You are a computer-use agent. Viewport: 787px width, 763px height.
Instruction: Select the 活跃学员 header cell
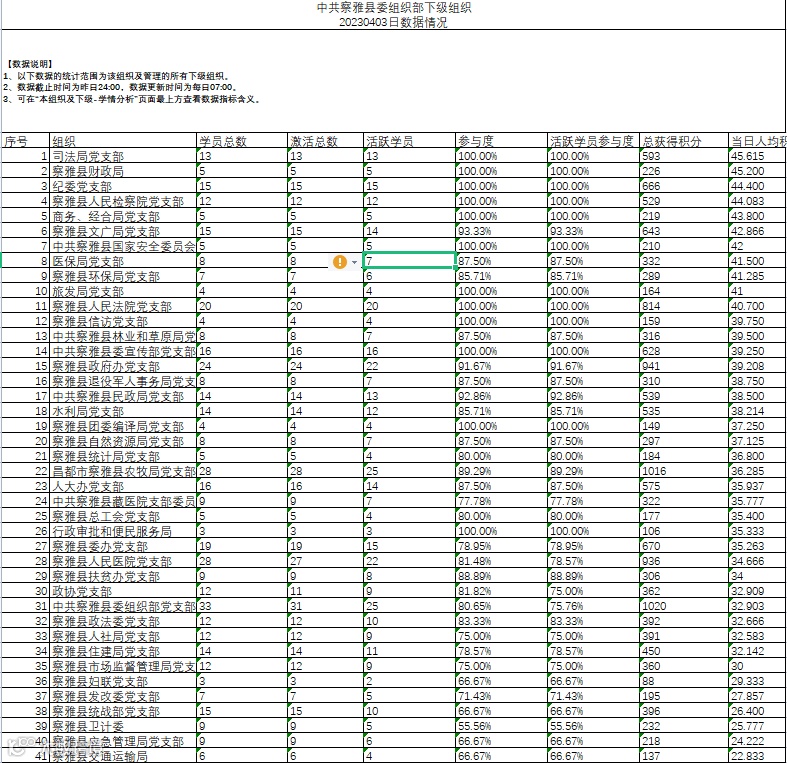pos(409,141)
